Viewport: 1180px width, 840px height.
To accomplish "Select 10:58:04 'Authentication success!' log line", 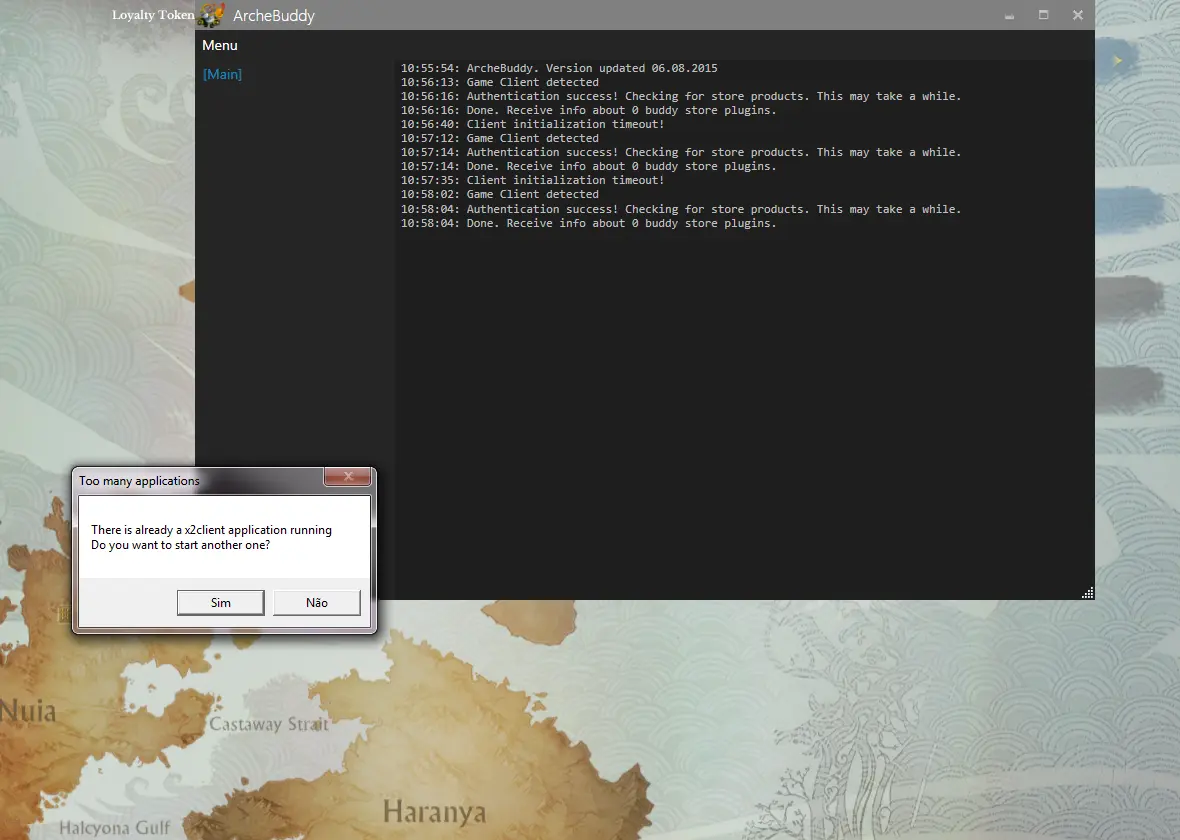I will click(681, 209).
